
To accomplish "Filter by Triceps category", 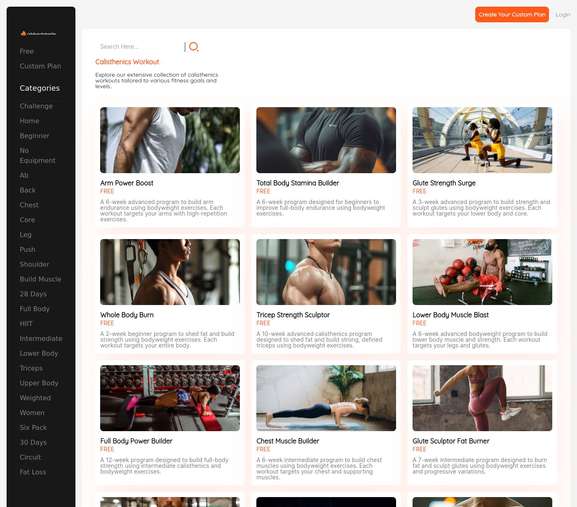I will click(31, 368).
